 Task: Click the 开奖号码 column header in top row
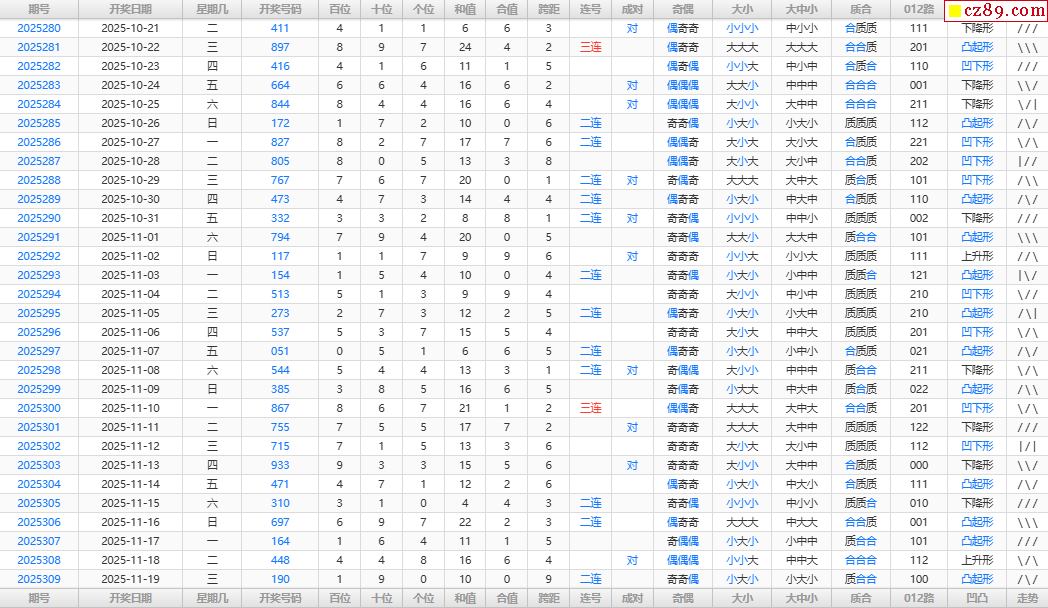(280, 9)
